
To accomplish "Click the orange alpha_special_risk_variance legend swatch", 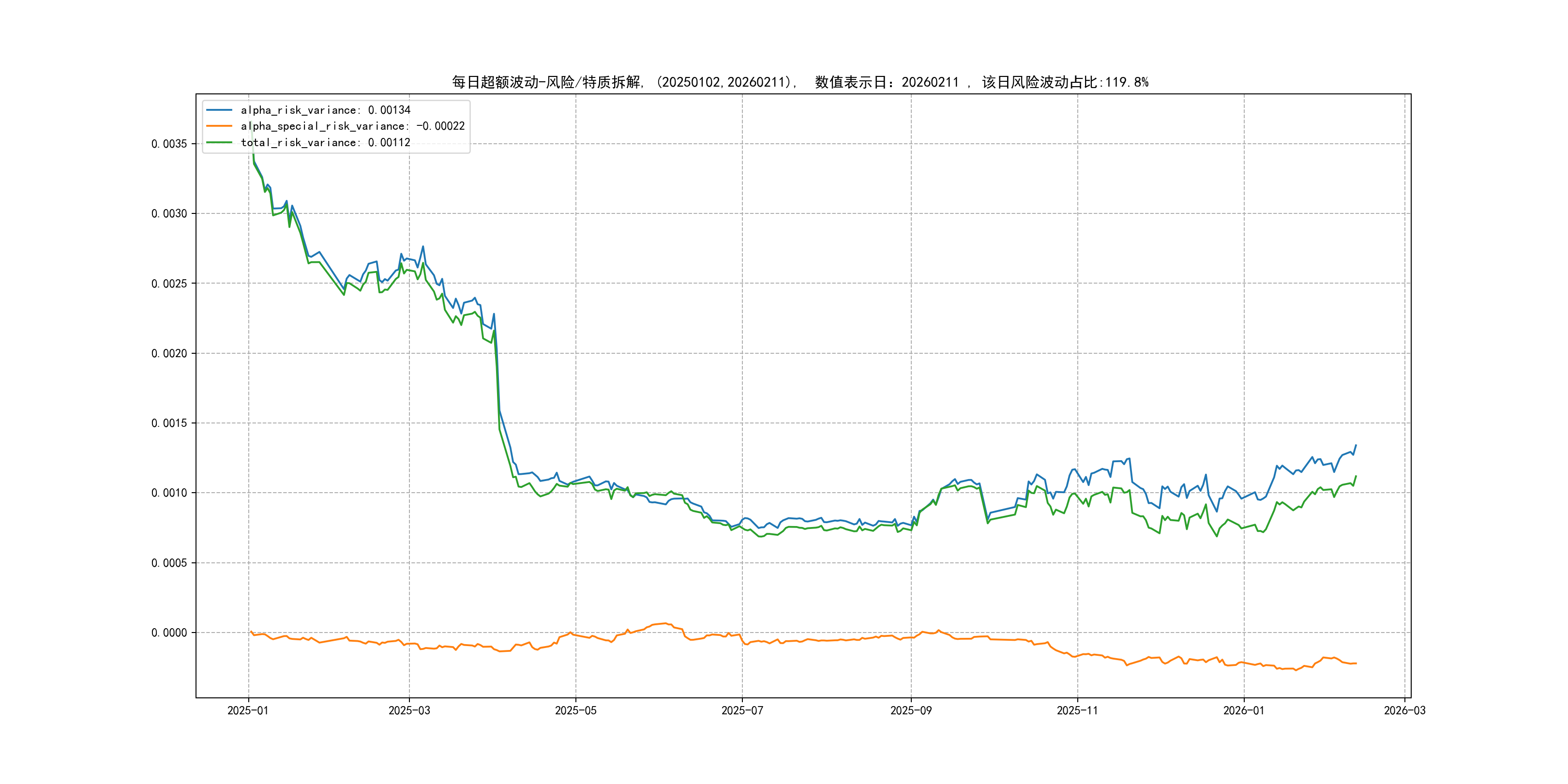I will pyautogui.click(x=219, y=126).
